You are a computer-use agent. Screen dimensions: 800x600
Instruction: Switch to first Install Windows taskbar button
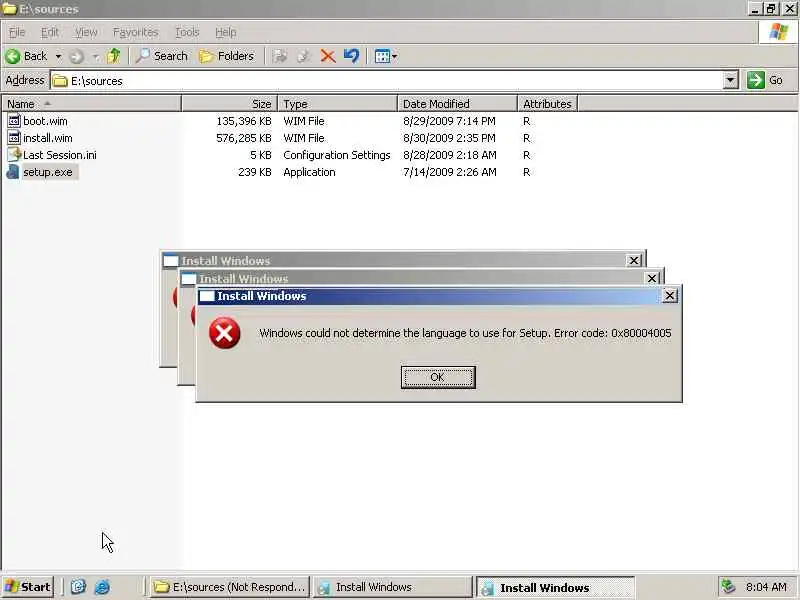tap(392, 587)
